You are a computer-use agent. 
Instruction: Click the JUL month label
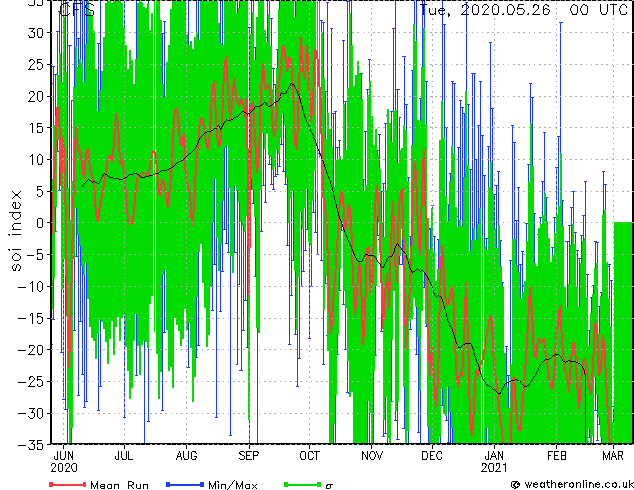point(124,456)
